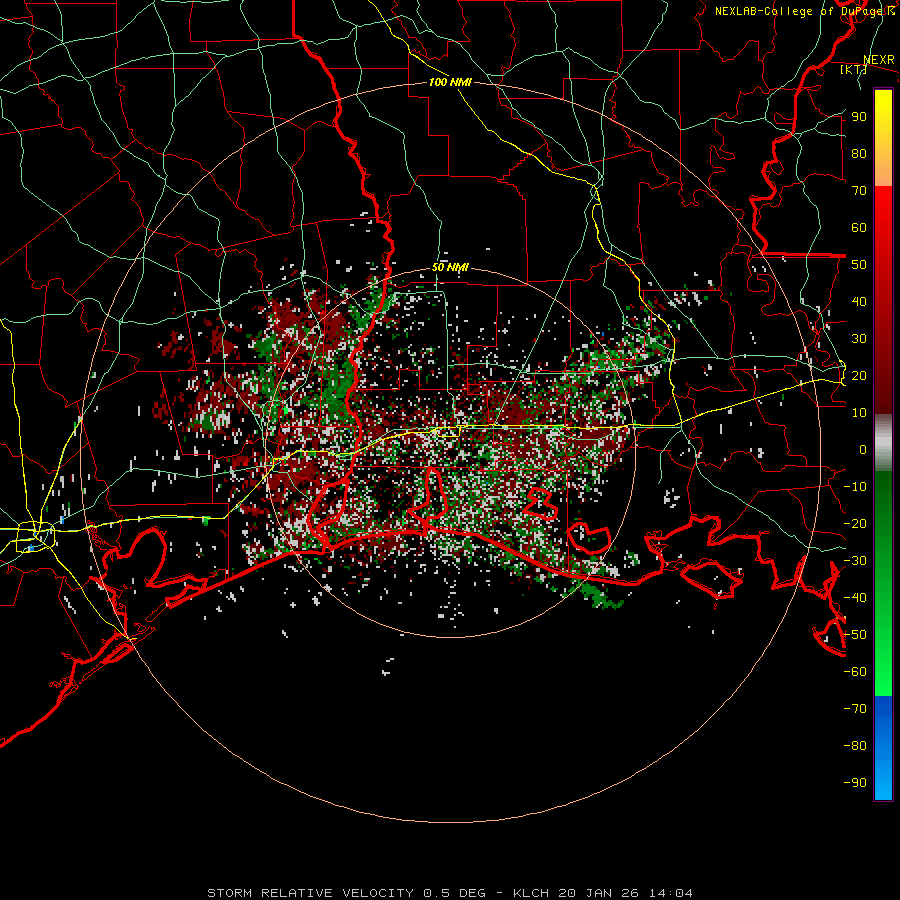This screenshot has width=900, height=900.
Task: Click "0.5 DEG" in the footer
Action: point(454,893)
